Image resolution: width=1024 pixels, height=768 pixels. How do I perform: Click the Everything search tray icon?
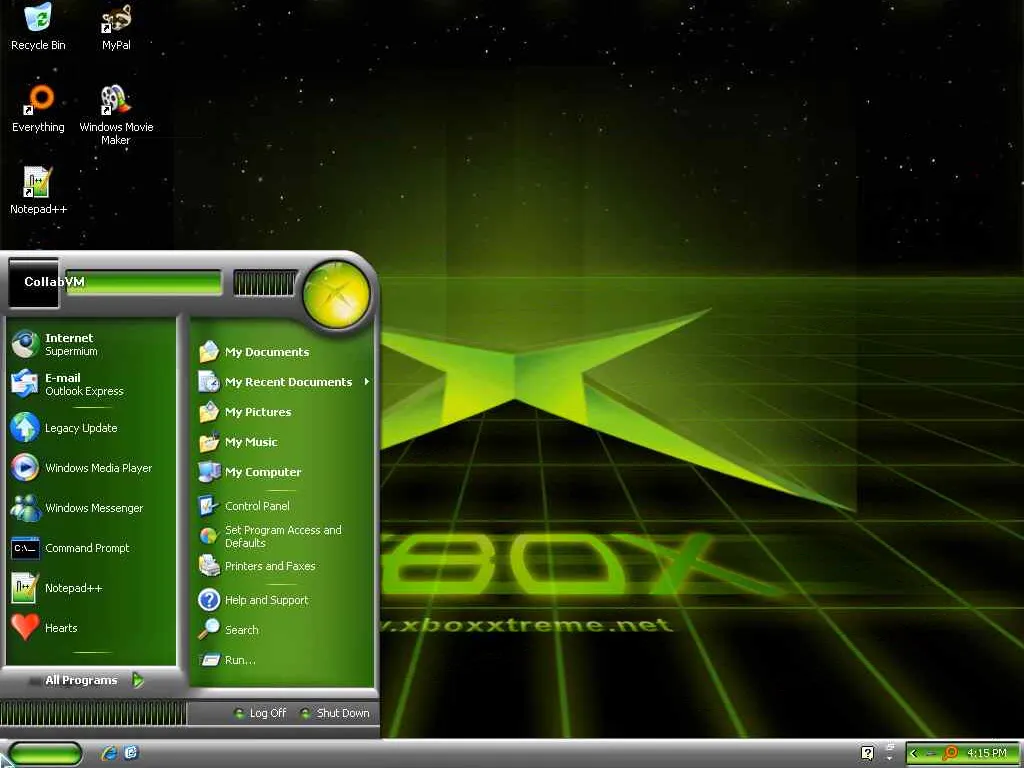950,754
